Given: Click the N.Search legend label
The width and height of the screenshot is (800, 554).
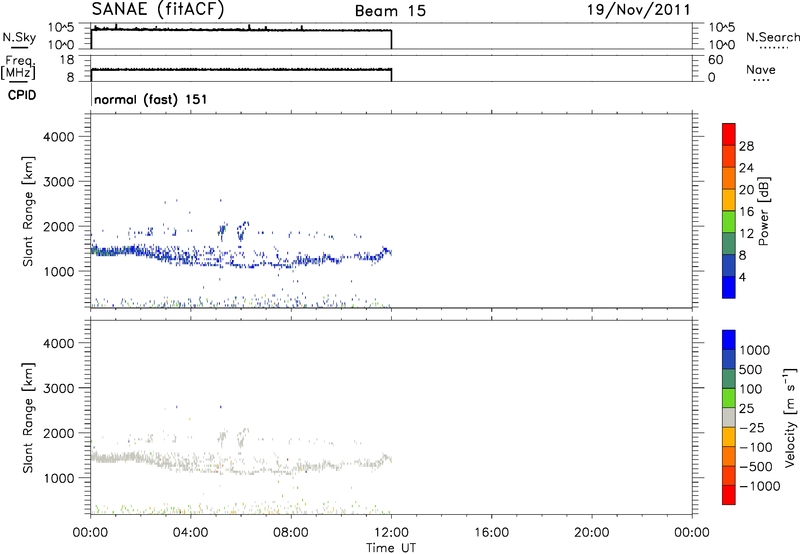Looking at the screenshot, I should [x=772, y=37].
